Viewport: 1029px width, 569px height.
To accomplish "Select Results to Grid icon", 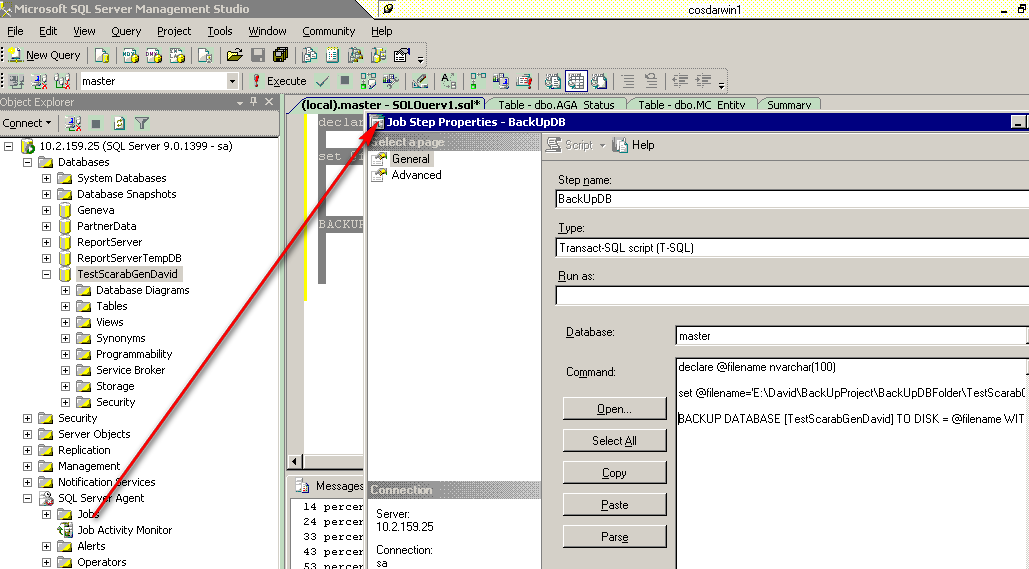I will 576,81.
